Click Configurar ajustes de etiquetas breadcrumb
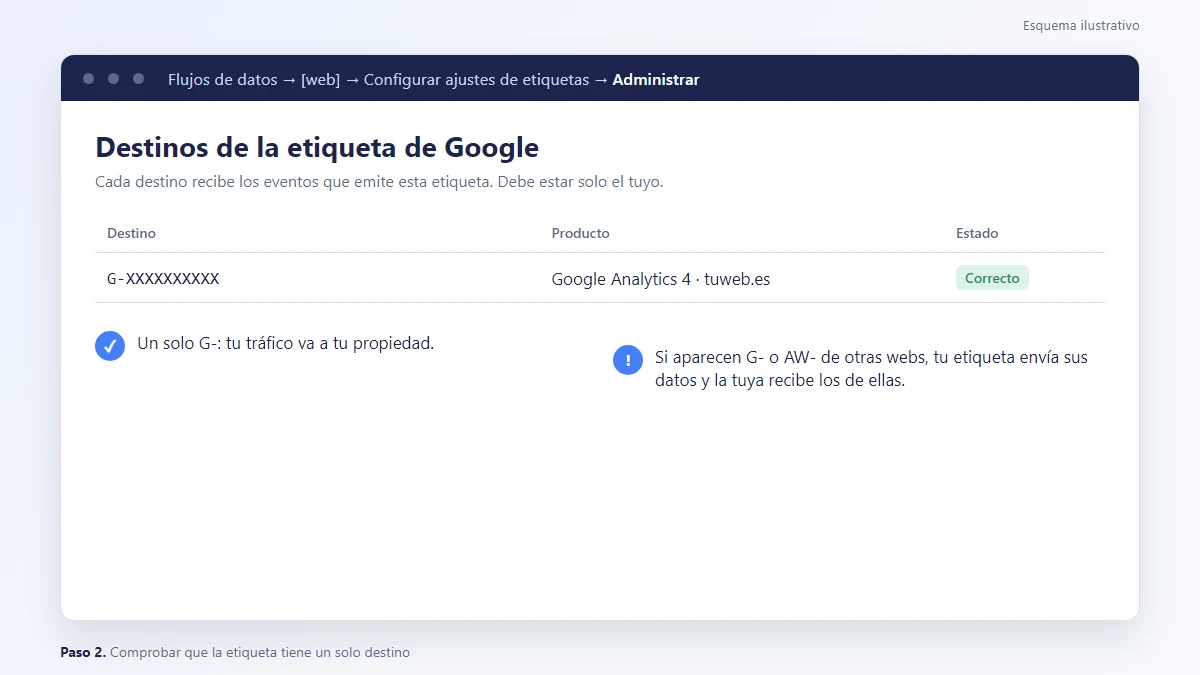The height and width of the screenshot is (675, 1200). point(476,79)
